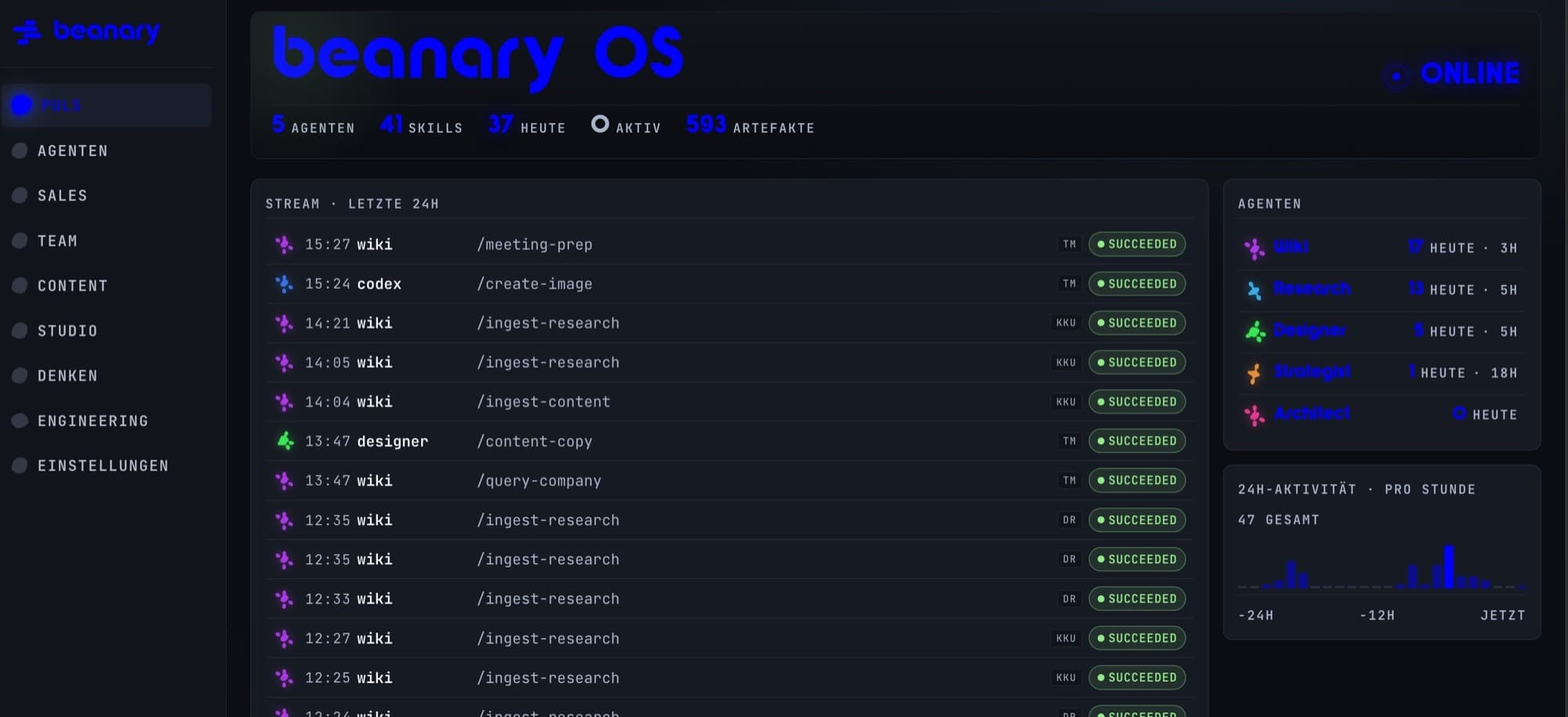Click the dot icon beside Denken

tap(20, 376)
